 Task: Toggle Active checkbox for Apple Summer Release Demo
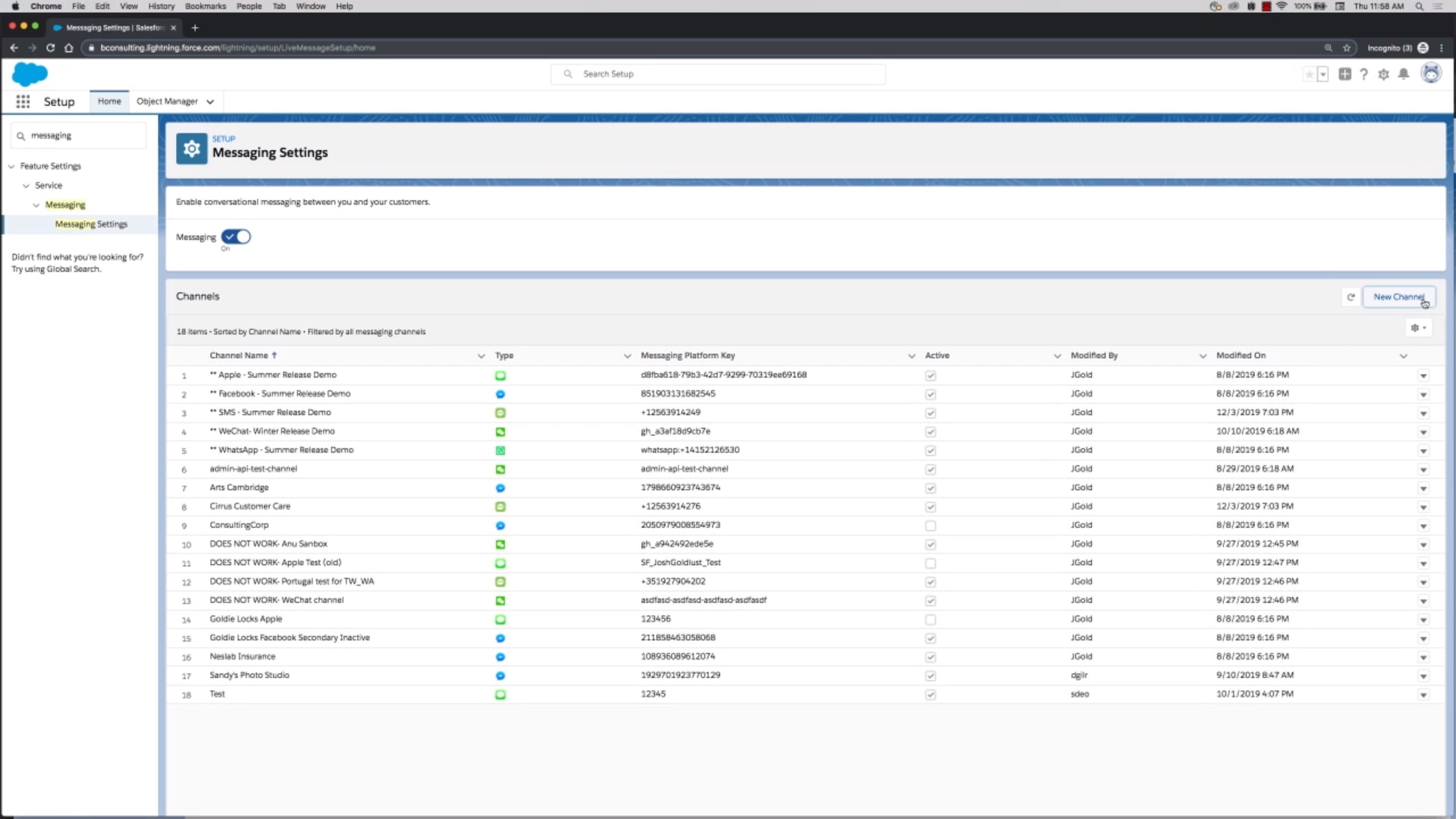tap(930, 375)
